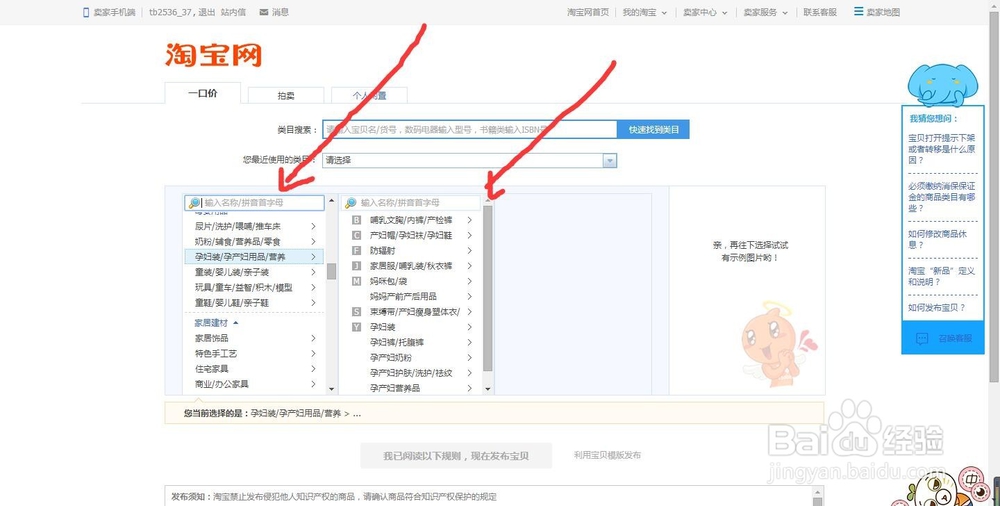Select 孕妇装/孕产妇用品/营养 category
The width and height of the screenshot is (1000, 506).
[255, 257]
